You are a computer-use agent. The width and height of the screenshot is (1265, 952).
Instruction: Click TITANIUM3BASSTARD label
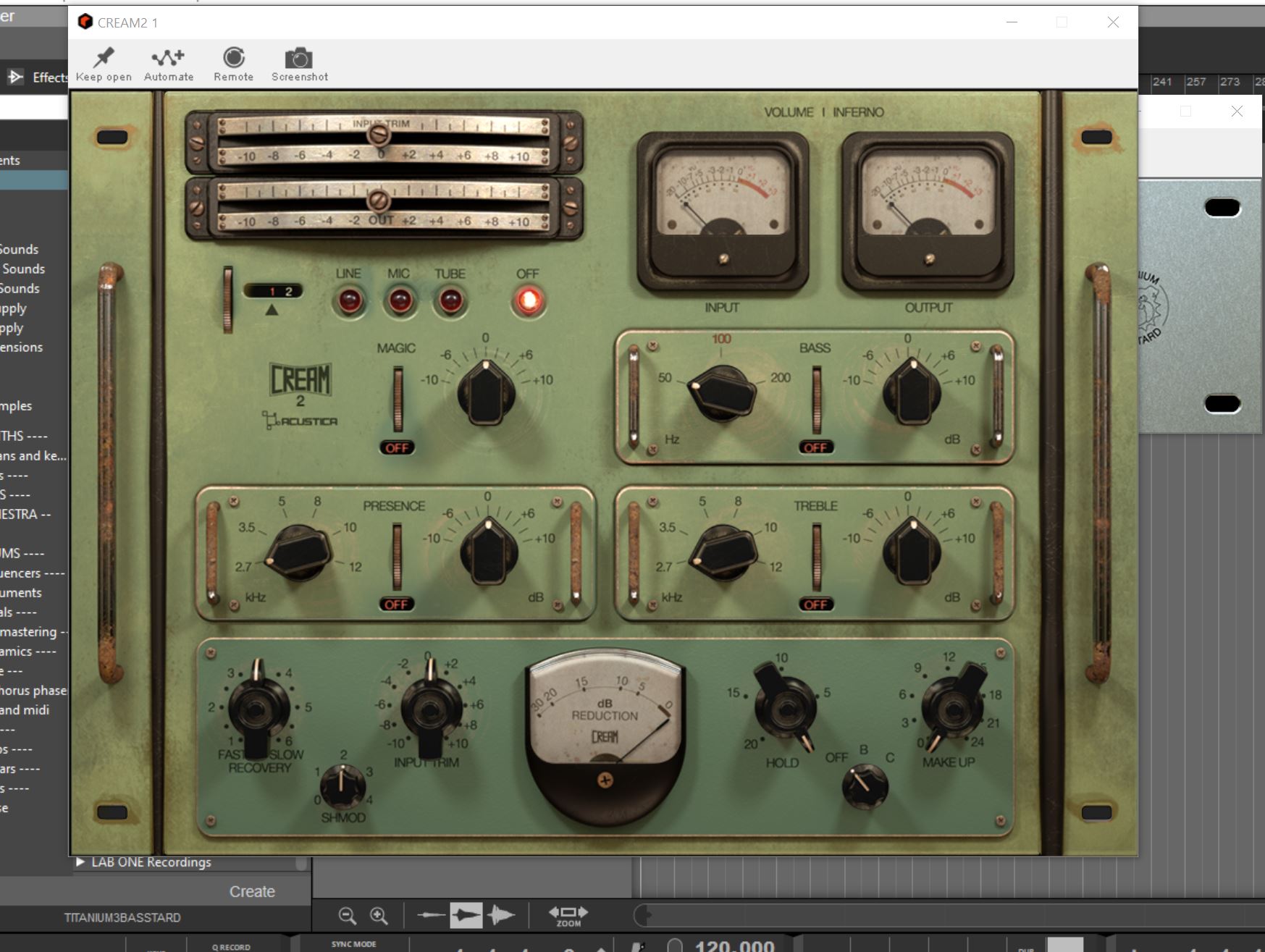[x=122, y=917]
